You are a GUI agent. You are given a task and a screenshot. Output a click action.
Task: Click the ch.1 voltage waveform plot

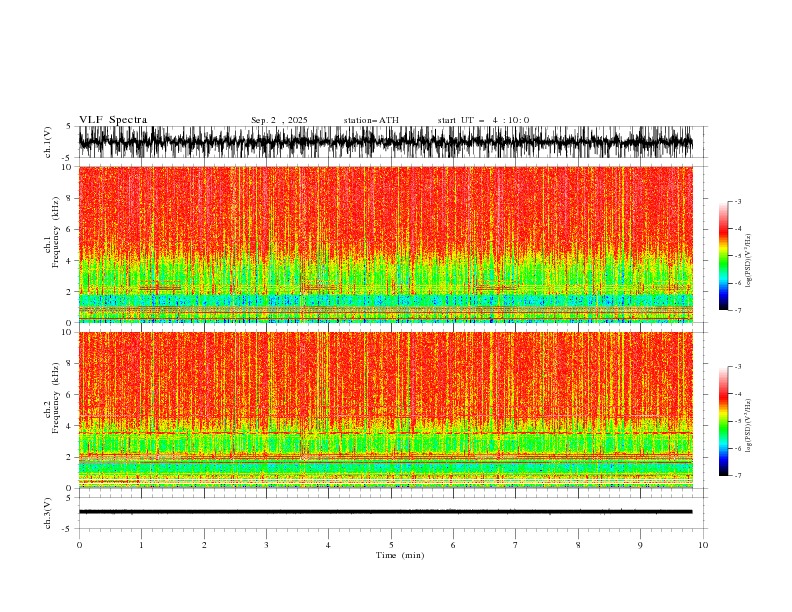(385, 142)
